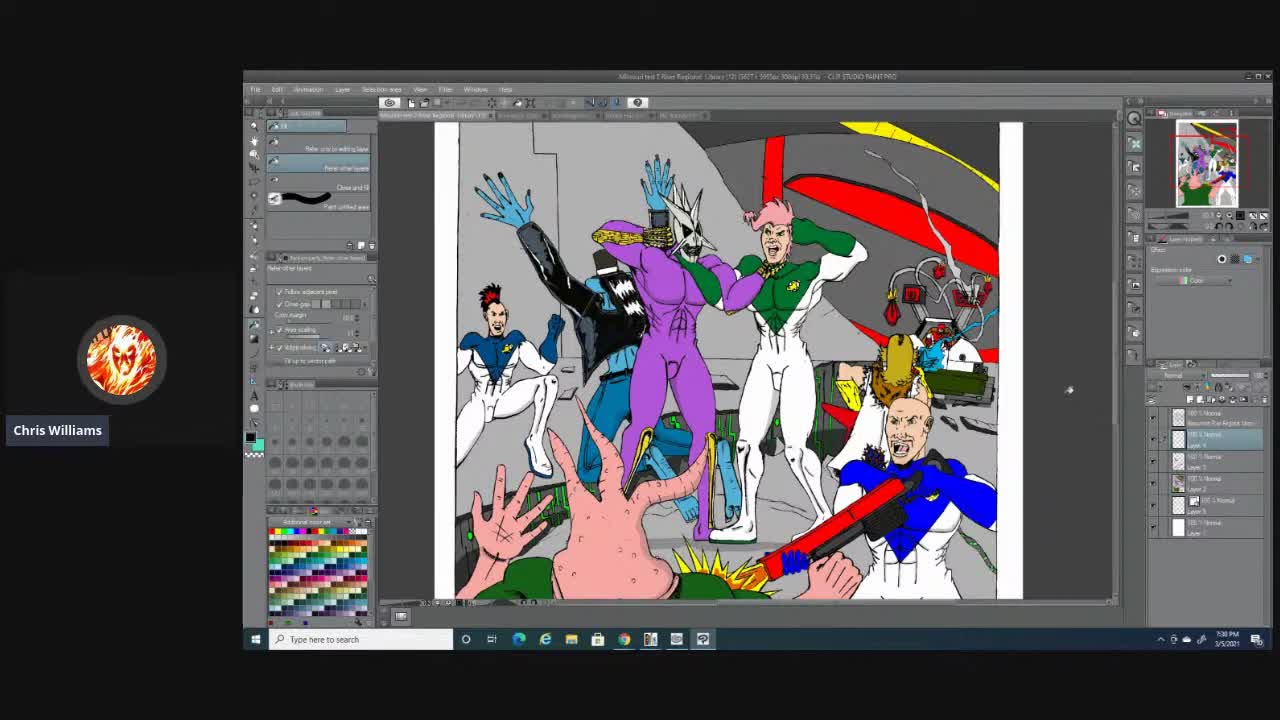
Task: Click the Navigator canvas thumbnail
Action: 1207,164
